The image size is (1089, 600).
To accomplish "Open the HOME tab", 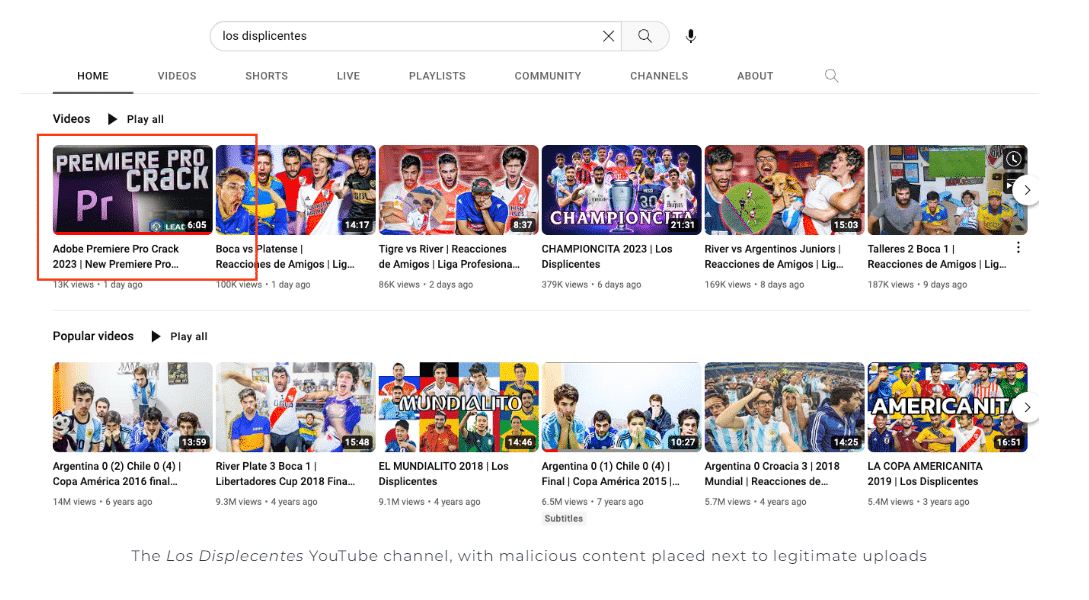I will (93, 76).
